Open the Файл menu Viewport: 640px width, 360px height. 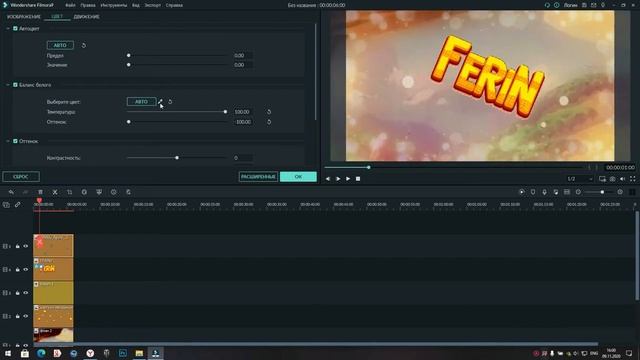70,5
